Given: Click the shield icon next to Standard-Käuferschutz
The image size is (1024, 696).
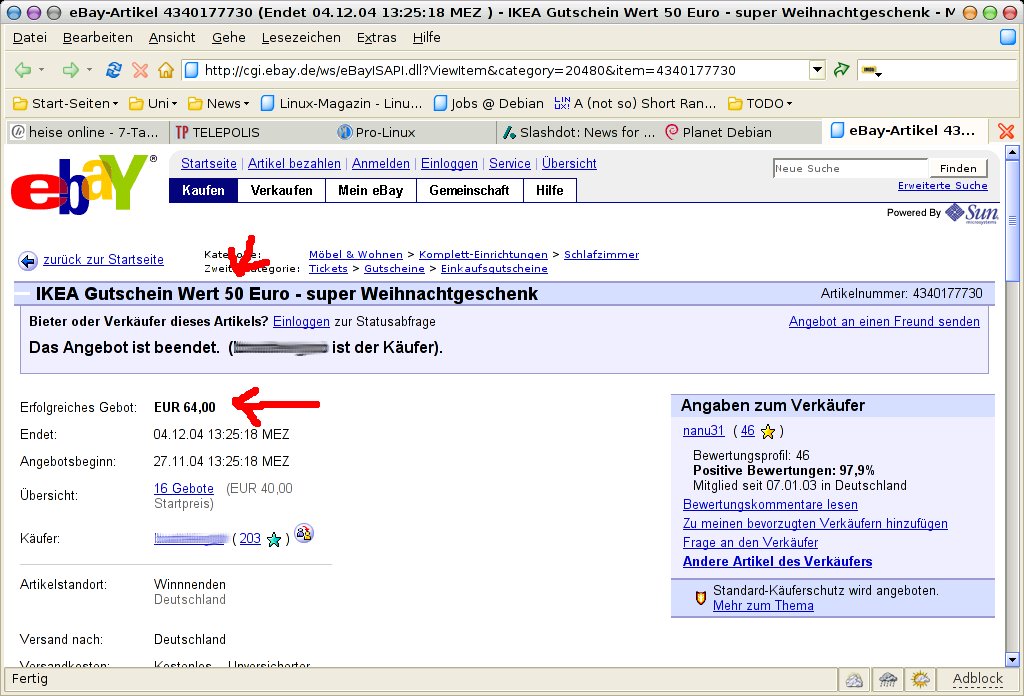Looking at the screenshot, I should coord(700,597).
